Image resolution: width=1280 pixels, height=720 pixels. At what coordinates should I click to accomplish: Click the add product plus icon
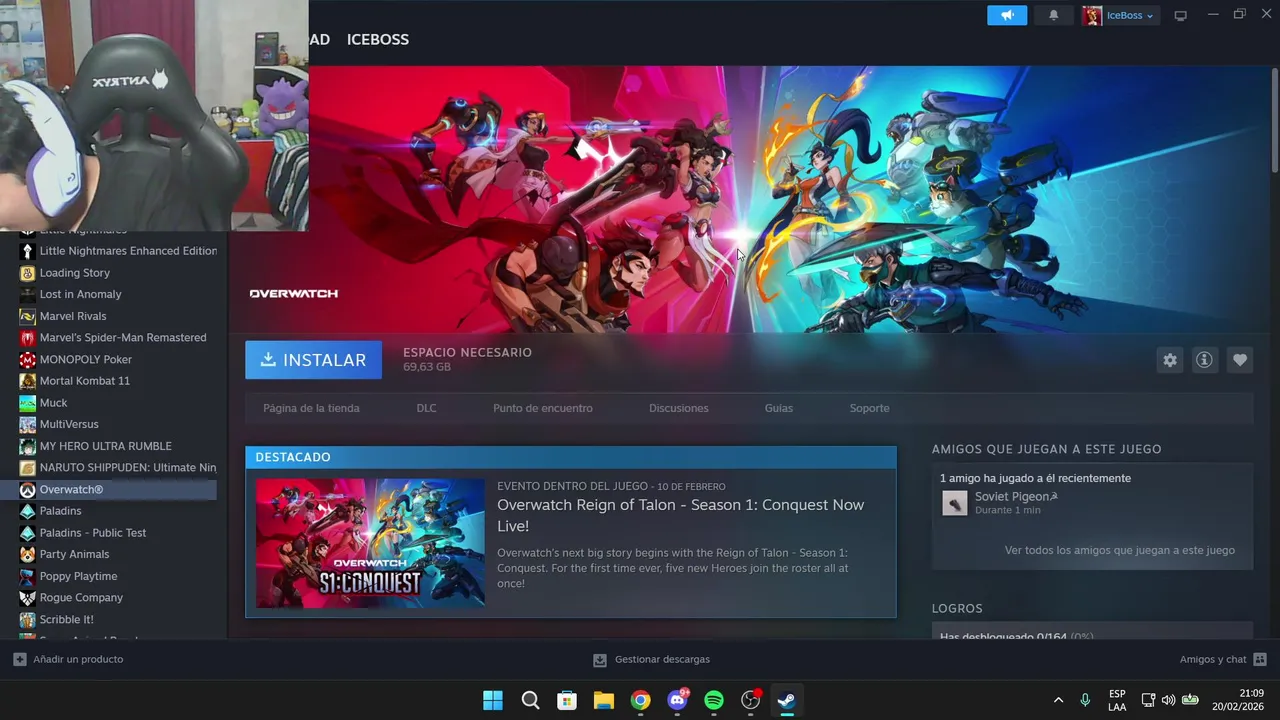coord(20,659)
